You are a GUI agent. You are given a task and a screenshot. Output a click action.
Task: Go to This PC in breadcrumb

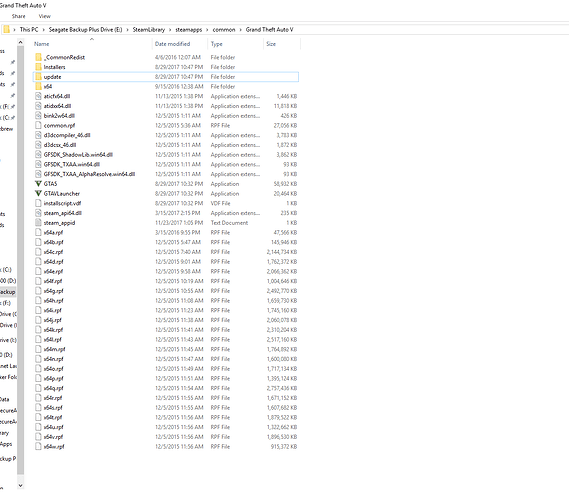tap(29, 30)
